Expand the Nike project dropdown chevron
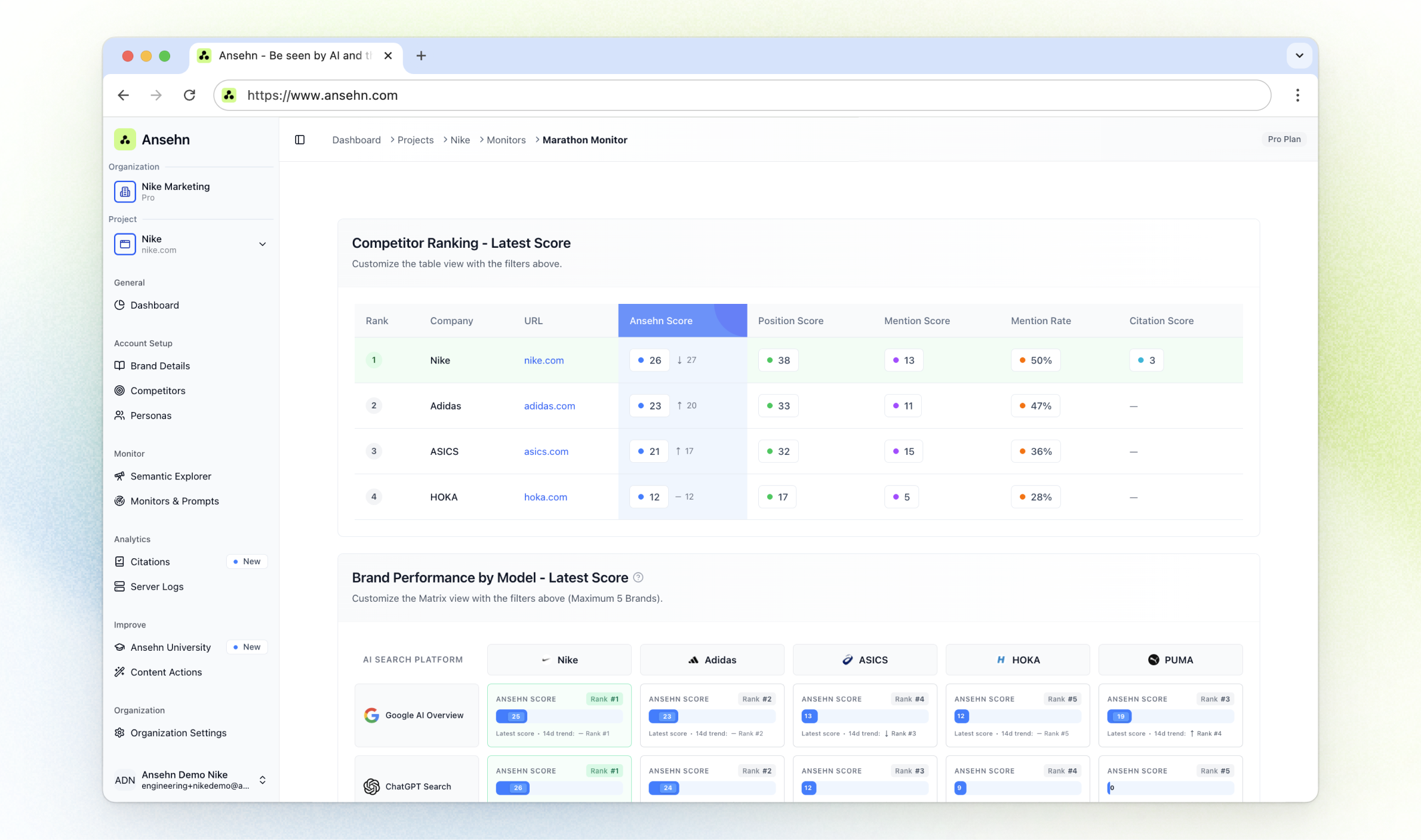This screenshot has width=1421, height=840. click(262, 244)
